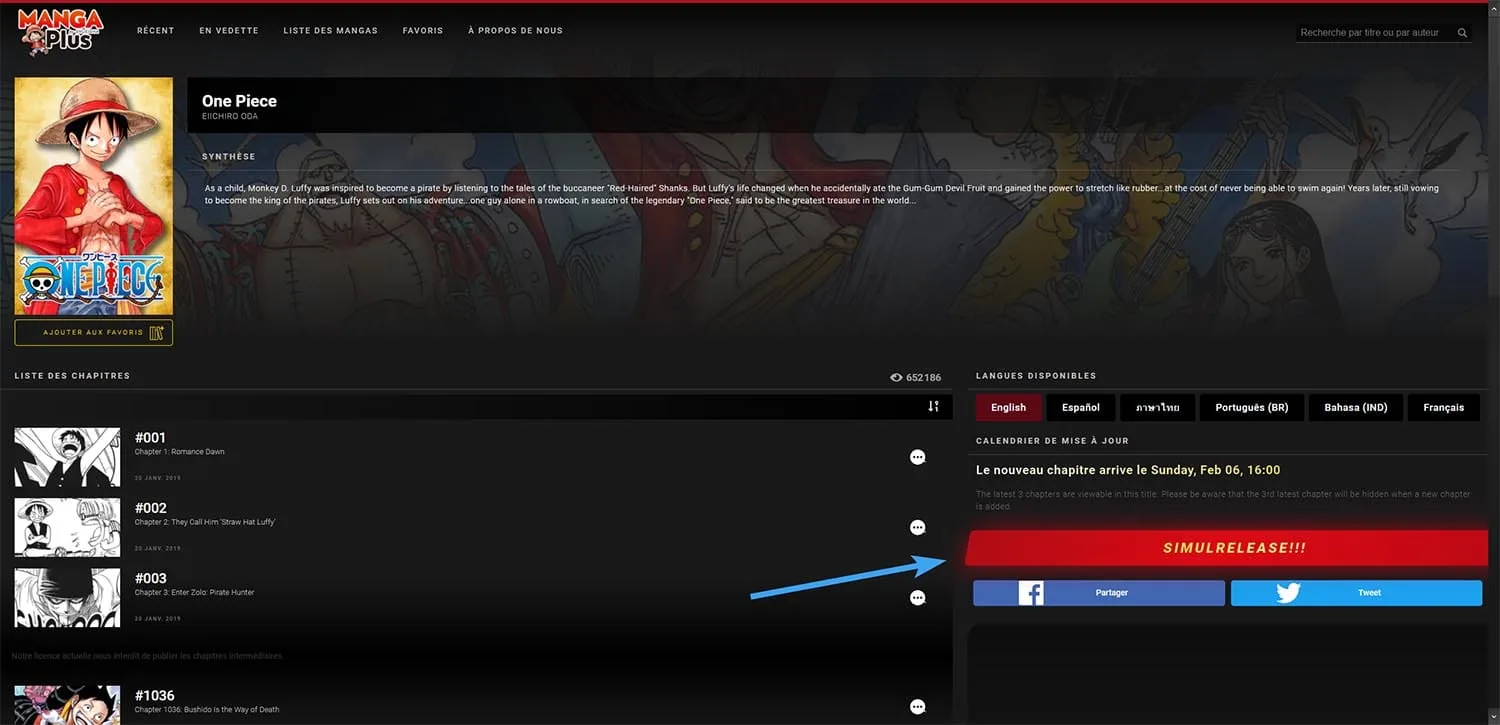This screenshot has width=1500, height=725.
Task: Click Ajouter aux favoris button
Action: point(94,333)
